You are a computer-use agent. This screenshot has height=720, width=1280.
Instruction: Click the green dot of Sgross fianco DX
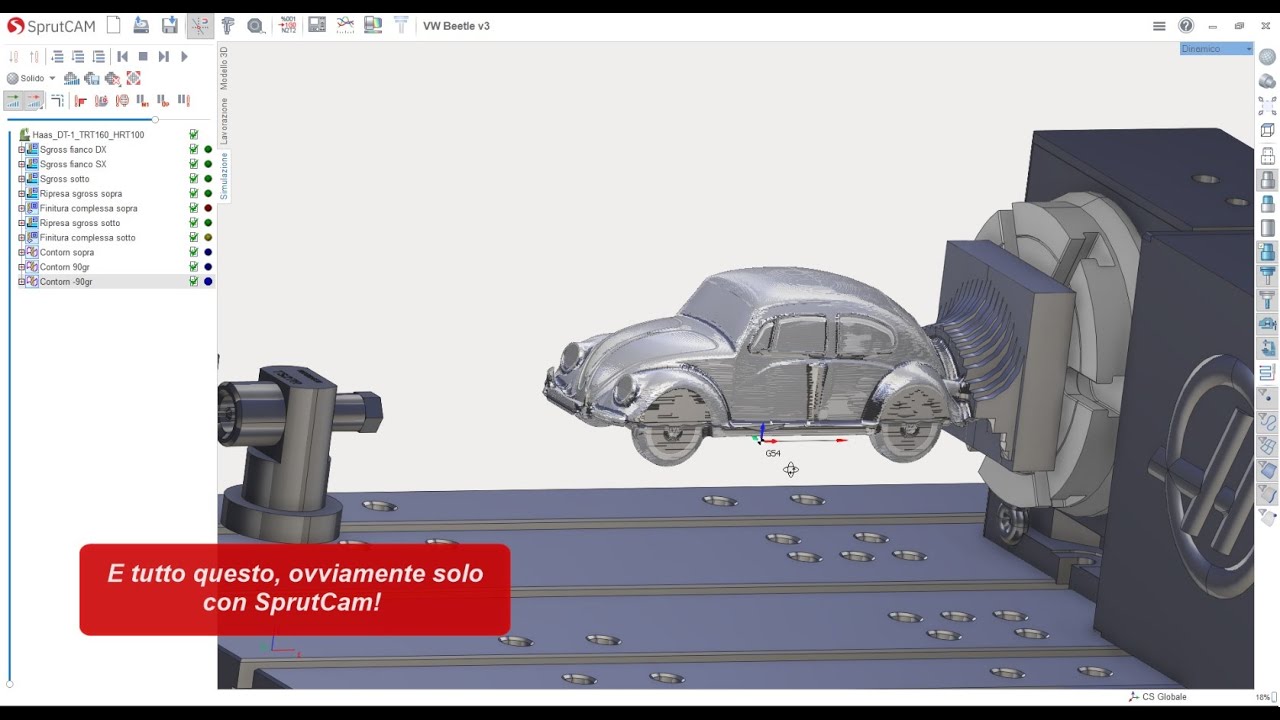pyautogui.click(x=208, y=150)
